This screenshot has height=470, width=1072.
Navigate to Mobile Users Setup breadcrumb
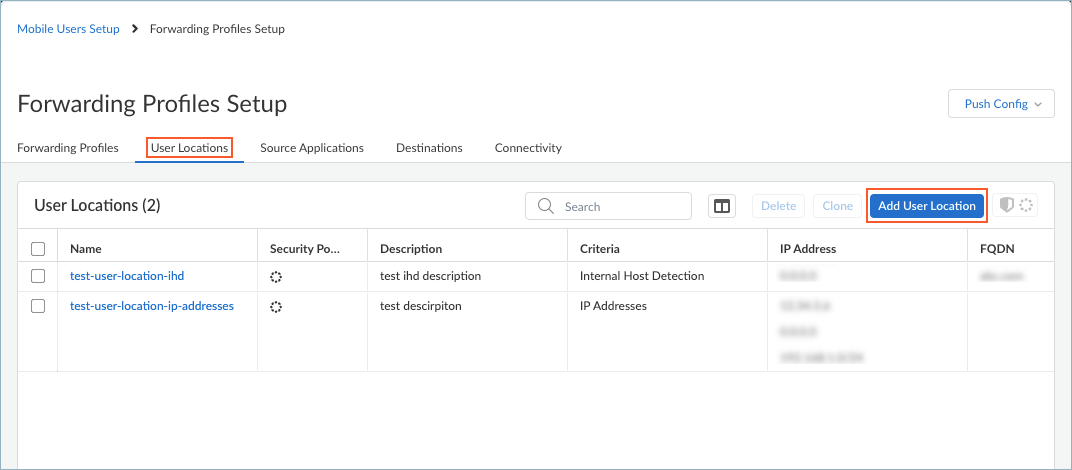(68, 29)
